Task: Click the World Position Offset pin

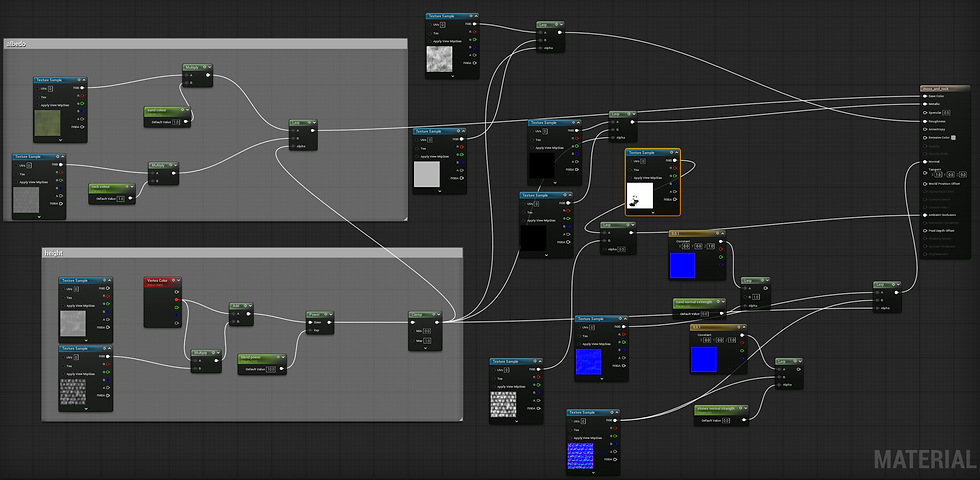Action: 926,184
